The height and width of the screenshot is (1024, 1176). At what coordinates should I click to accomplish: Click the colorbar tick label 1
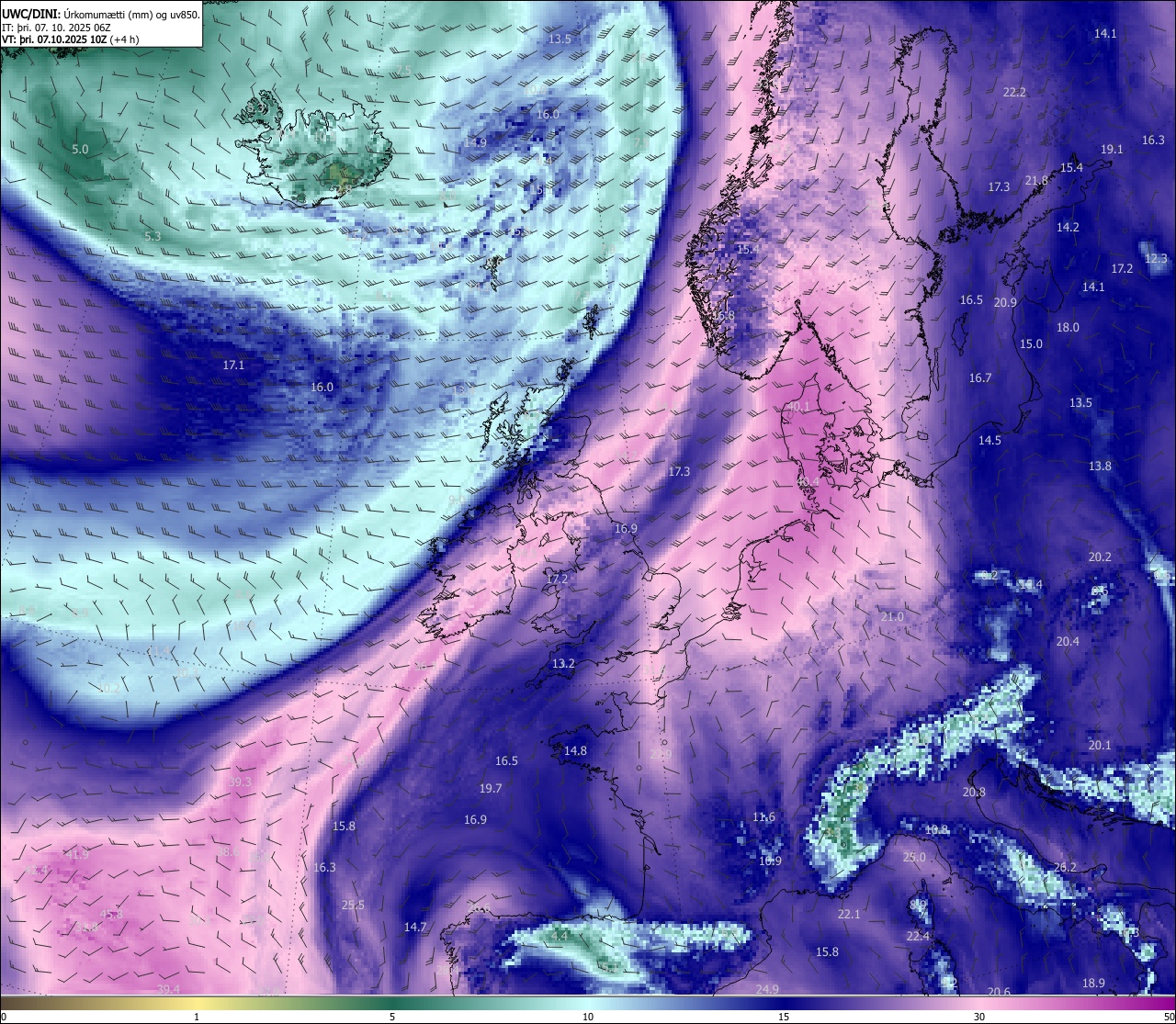tap(197, 1017)
